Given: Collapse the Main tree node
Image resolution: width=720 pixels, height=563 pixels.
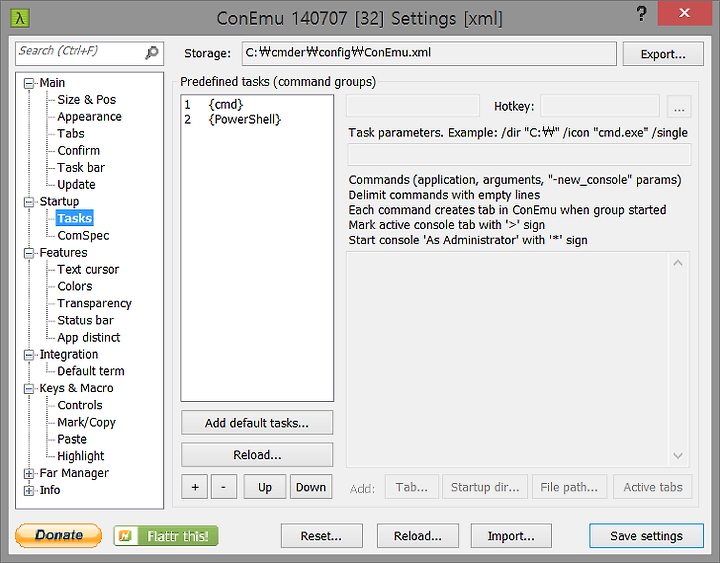Looking at the screenshot, I should 29,83.
